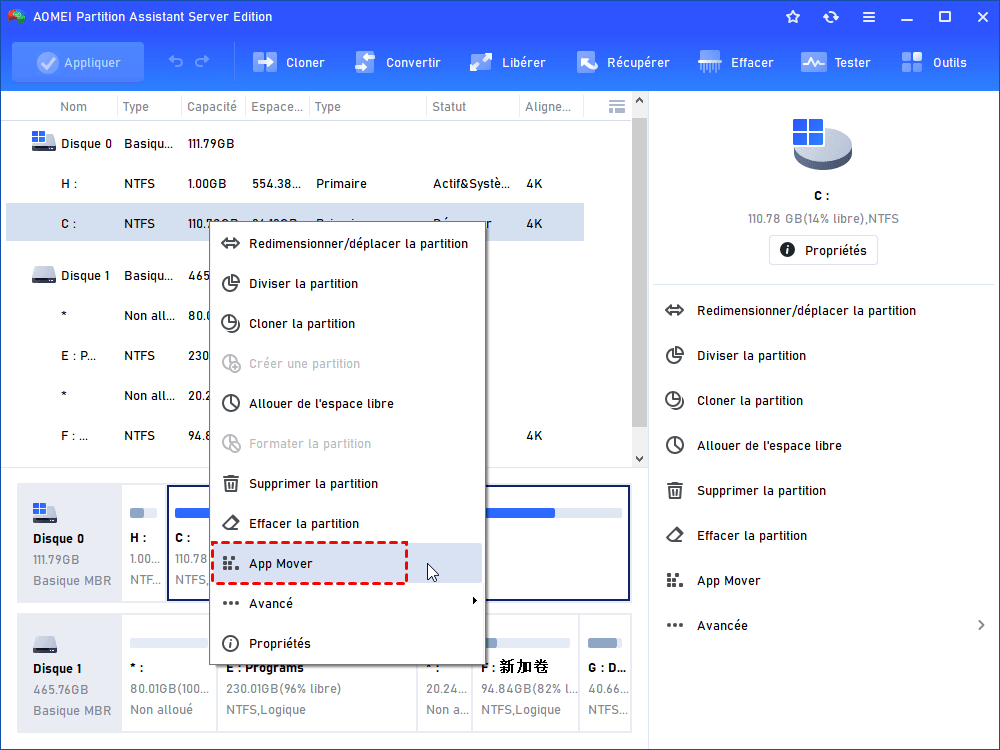Screen dimensions: 1000x750
Task: Click resize arrows icon in right panel
Action: (675, 311)
